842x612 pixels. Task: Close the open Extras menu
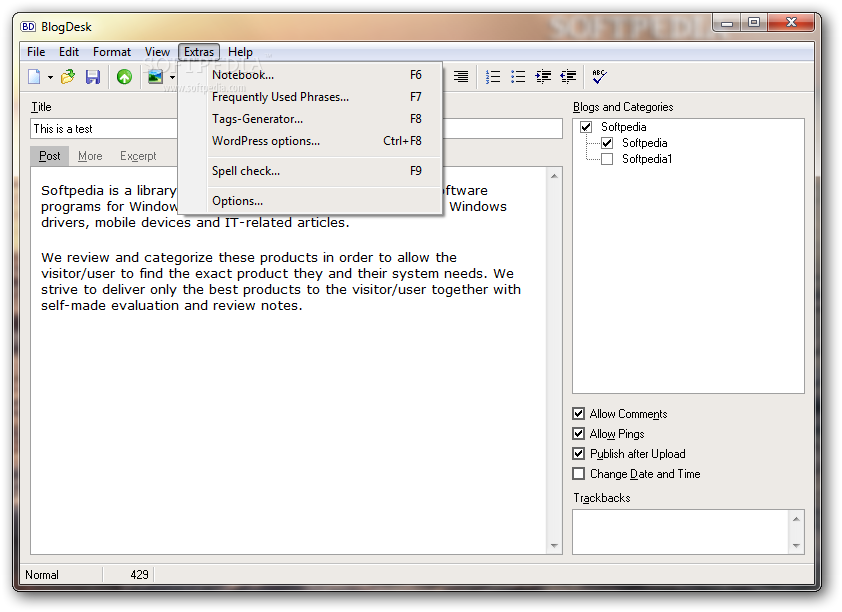point(199,52)
